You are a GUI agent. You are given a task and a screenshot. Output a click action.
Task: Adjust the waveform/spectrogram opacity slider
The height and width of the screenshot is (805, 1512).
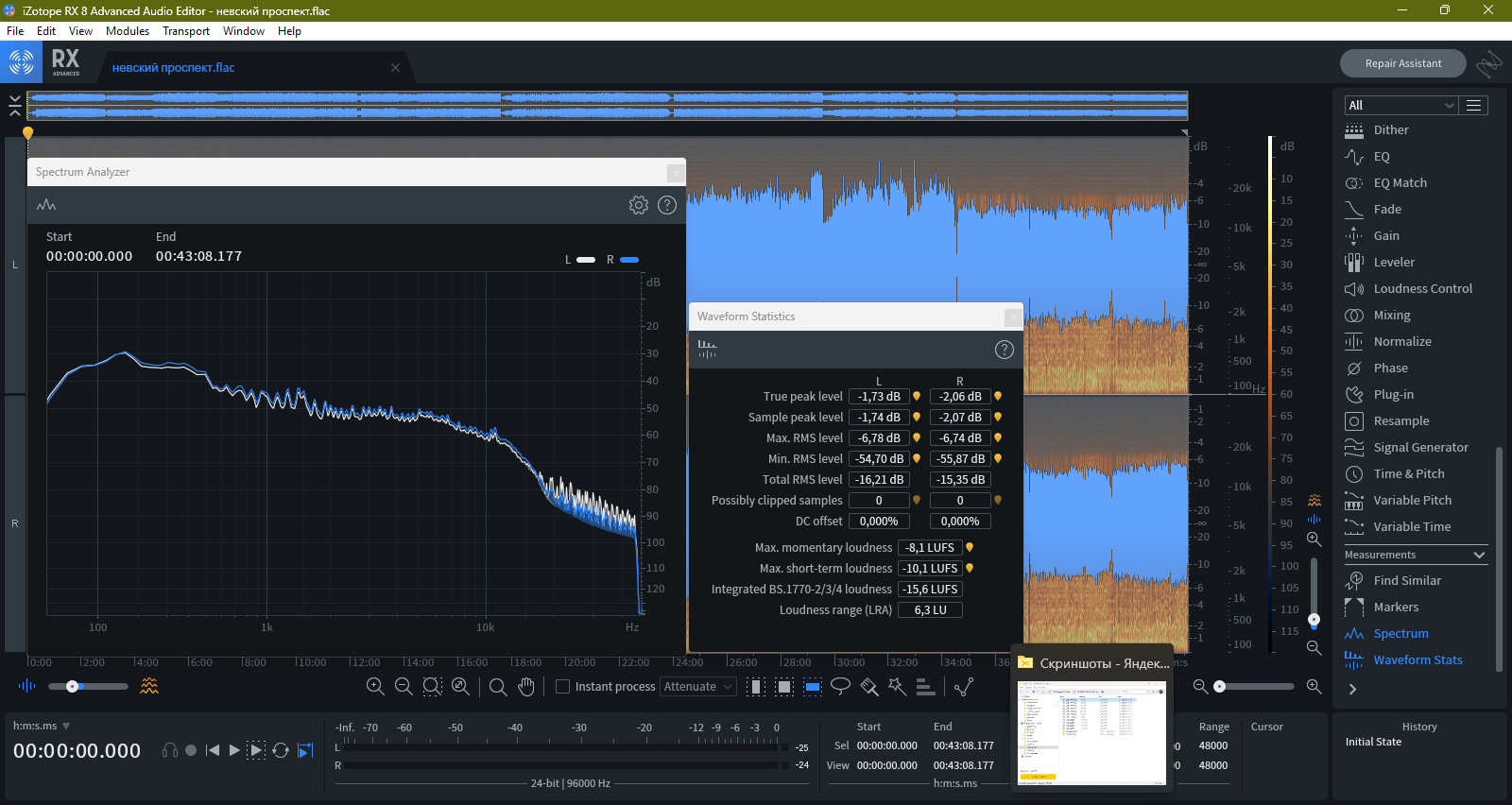(x=73, y=686)
